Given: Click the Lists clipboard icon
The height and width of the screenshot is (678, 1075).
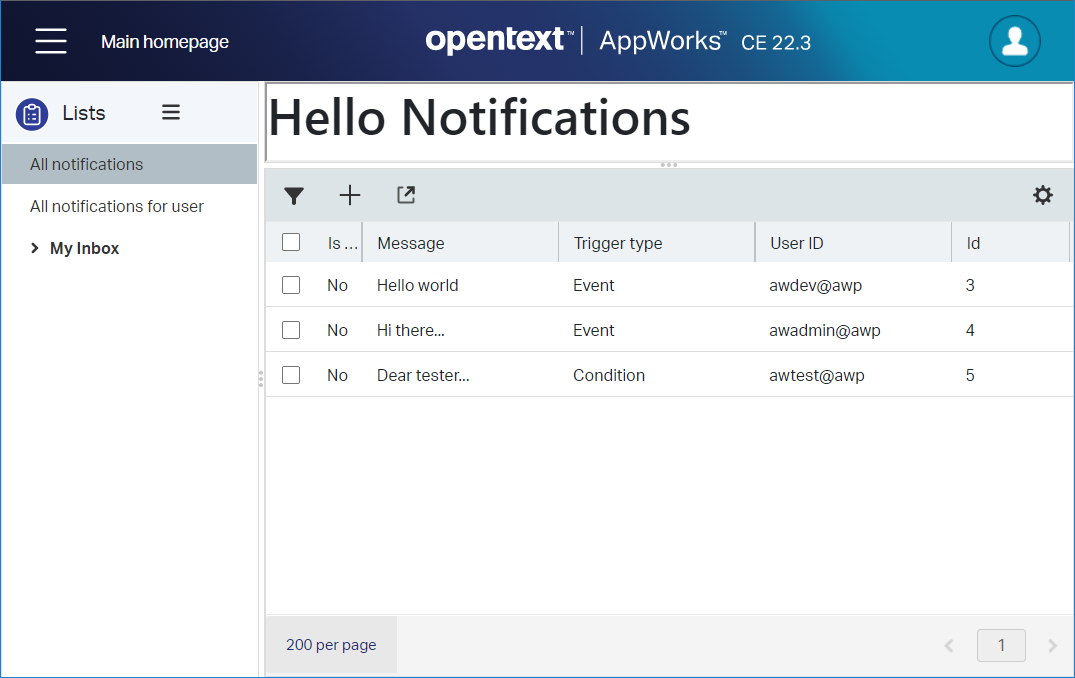Looking at the screenshot, I should pos(32,114).
